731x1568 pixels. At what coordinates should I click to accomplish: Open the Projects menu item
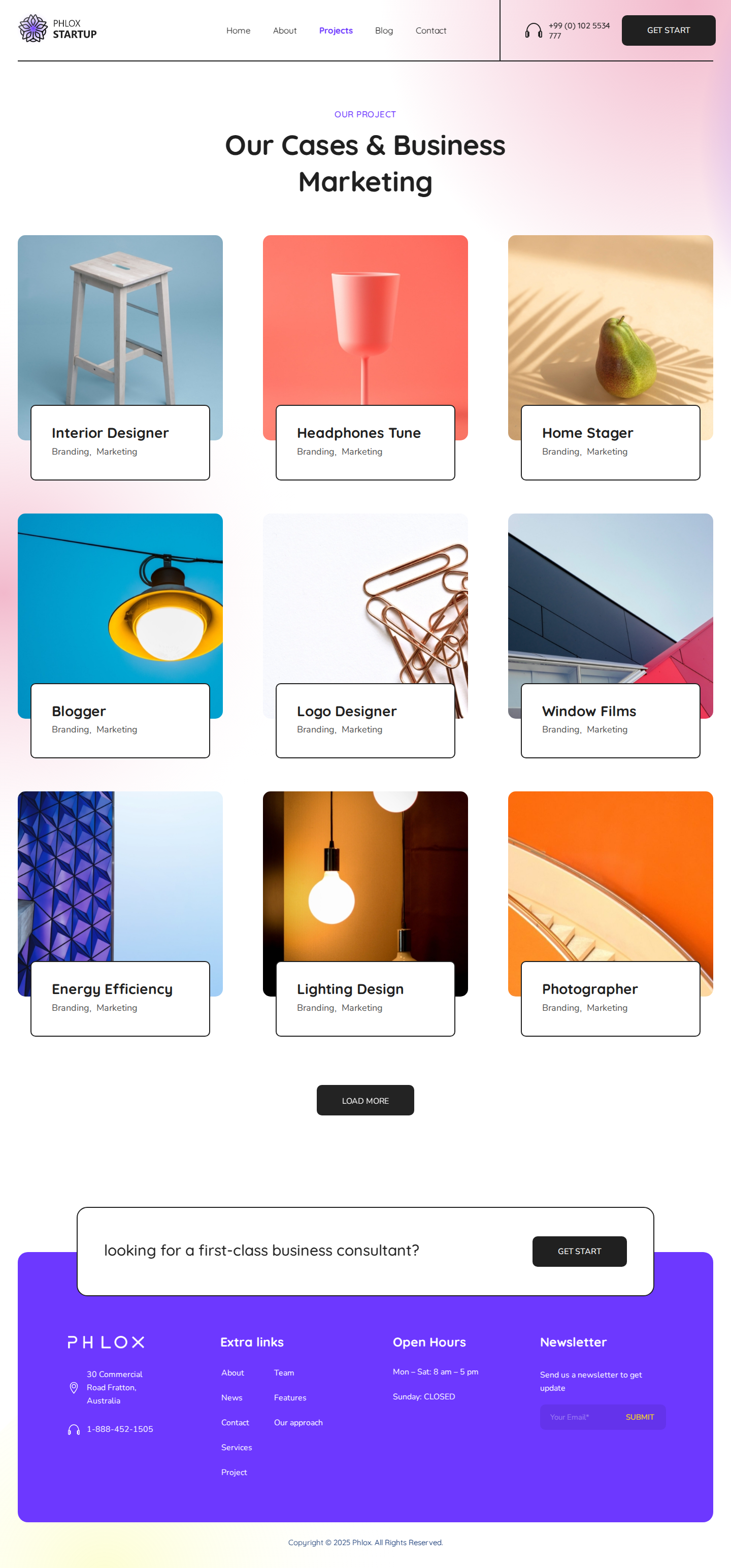[336, 30]
